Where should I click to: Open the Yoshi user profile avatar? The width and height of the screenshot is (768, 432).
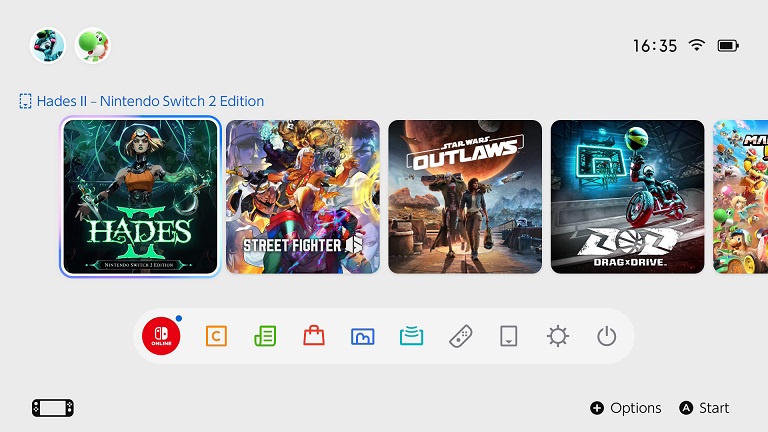point(93,46)
